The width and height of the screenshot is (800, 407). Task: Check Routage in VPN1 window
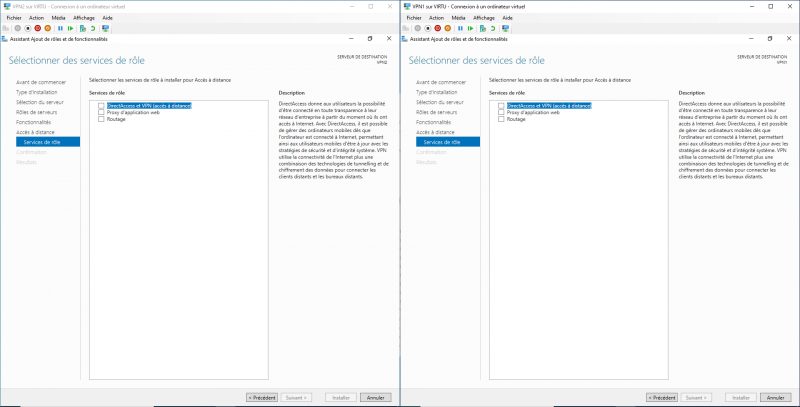(501, 119)
